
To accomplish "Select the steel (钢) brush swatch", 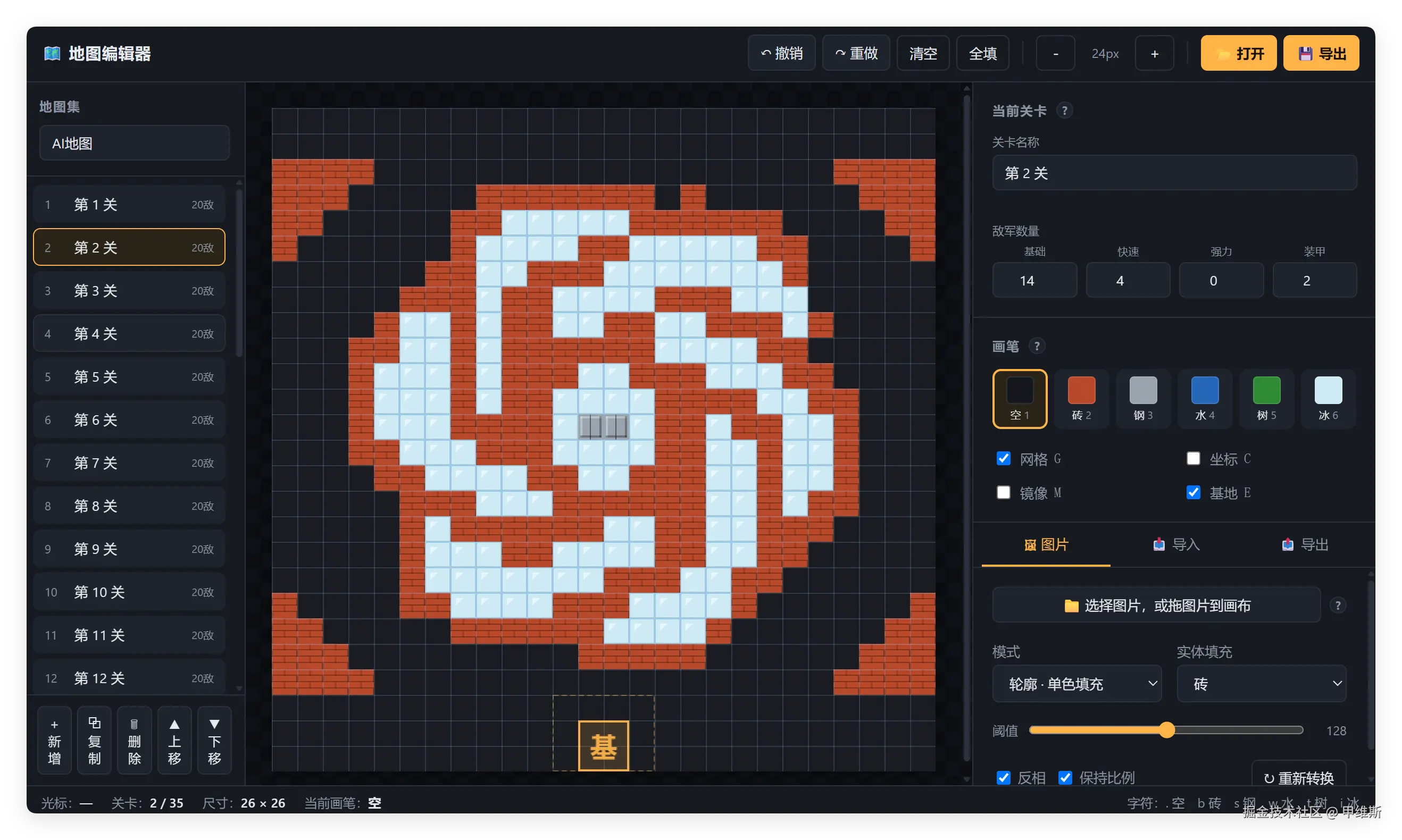I will 1143,399.
